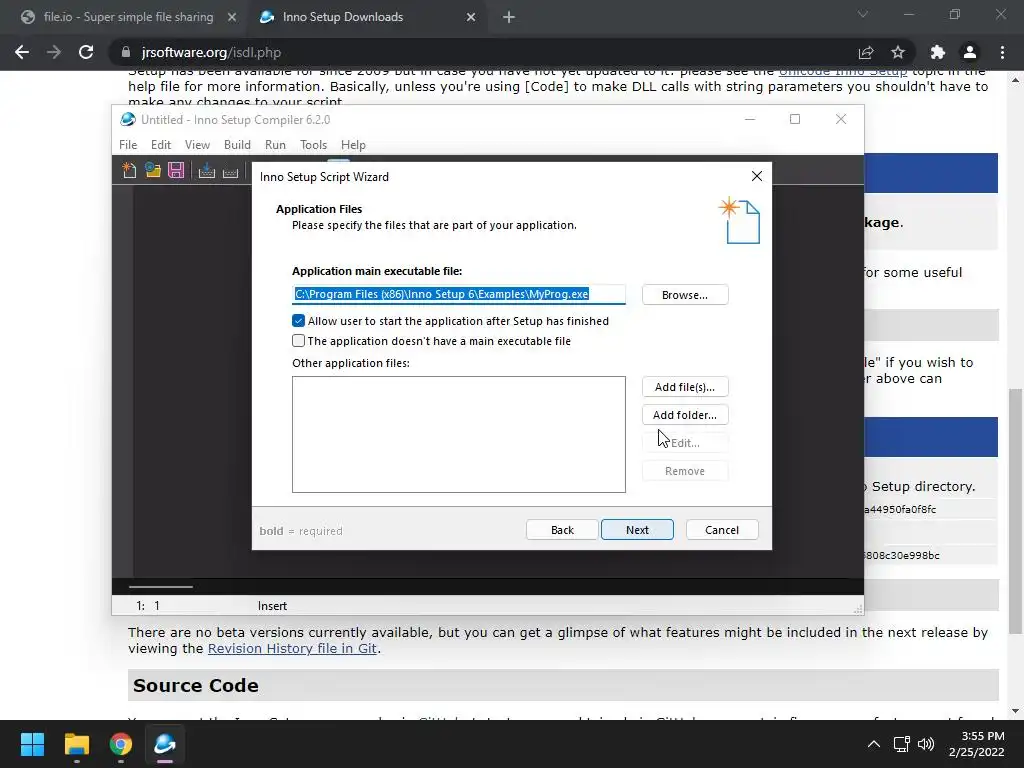1024x768 pixels.
Task: Click the pink Save floppy icon
Action: point(176,170)
